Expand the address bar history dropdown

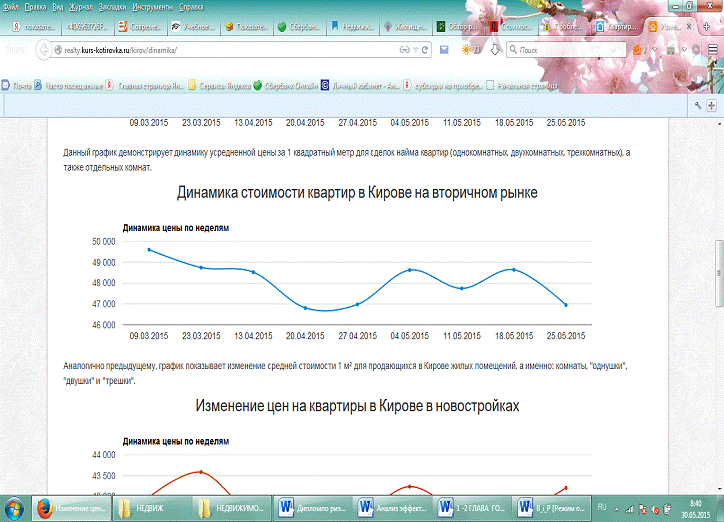point(416,48)
